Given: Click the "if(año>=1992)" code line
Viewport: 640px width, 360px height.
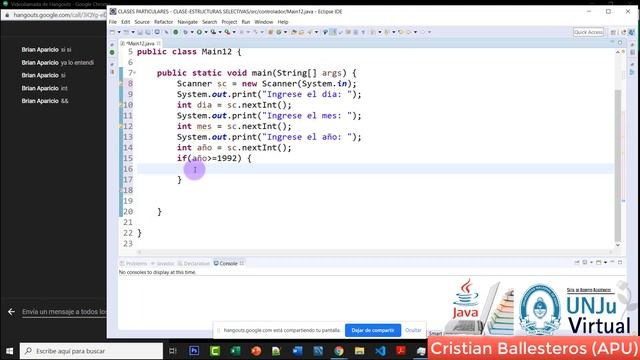Looking at the screenshot, I should point(214,158).
